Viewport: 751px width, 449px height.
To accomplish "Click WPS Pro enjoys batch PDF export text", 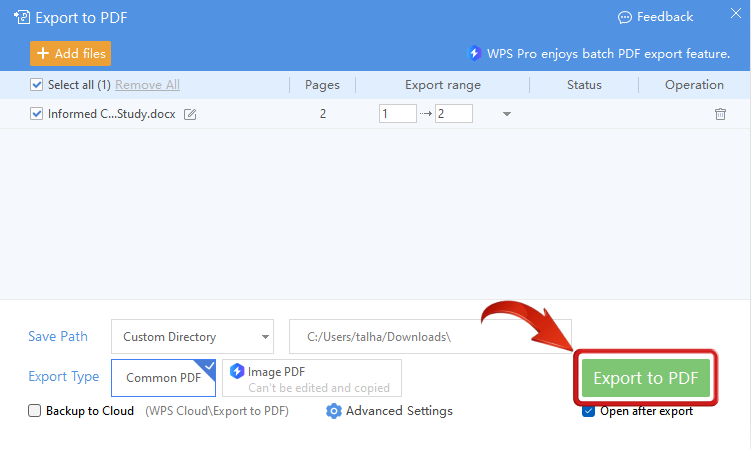I will 608,54.
